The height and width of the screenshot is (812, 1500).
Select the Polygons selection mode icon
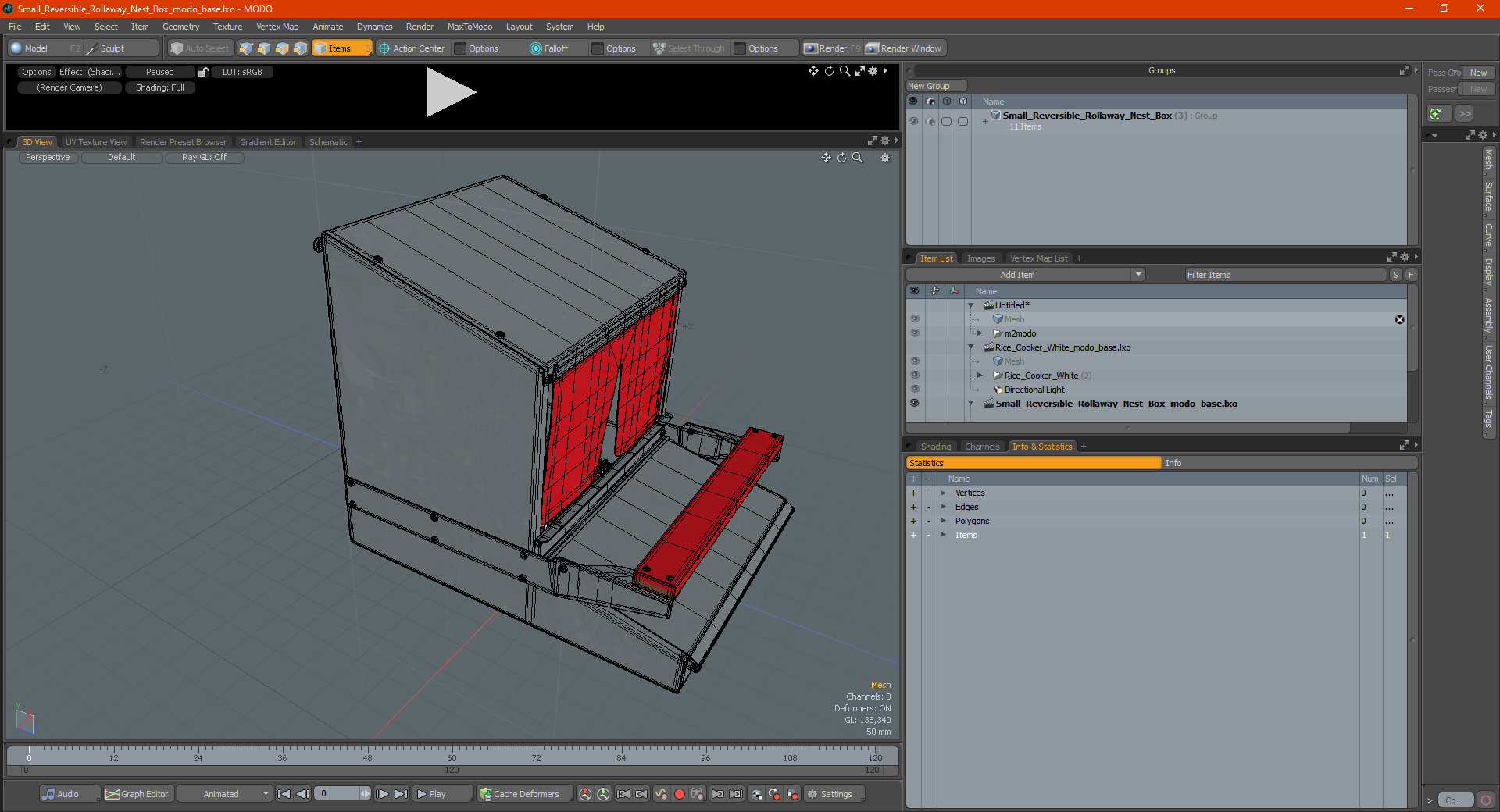click(x=282, y=48)
